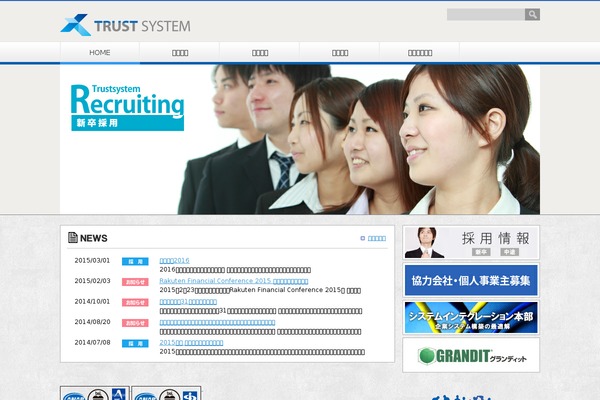Image resolution: width=600 pixels, height=400 pixels.
Task: Open the last navigation menu item
Action: pyautogui.click(x=420, y=52)
